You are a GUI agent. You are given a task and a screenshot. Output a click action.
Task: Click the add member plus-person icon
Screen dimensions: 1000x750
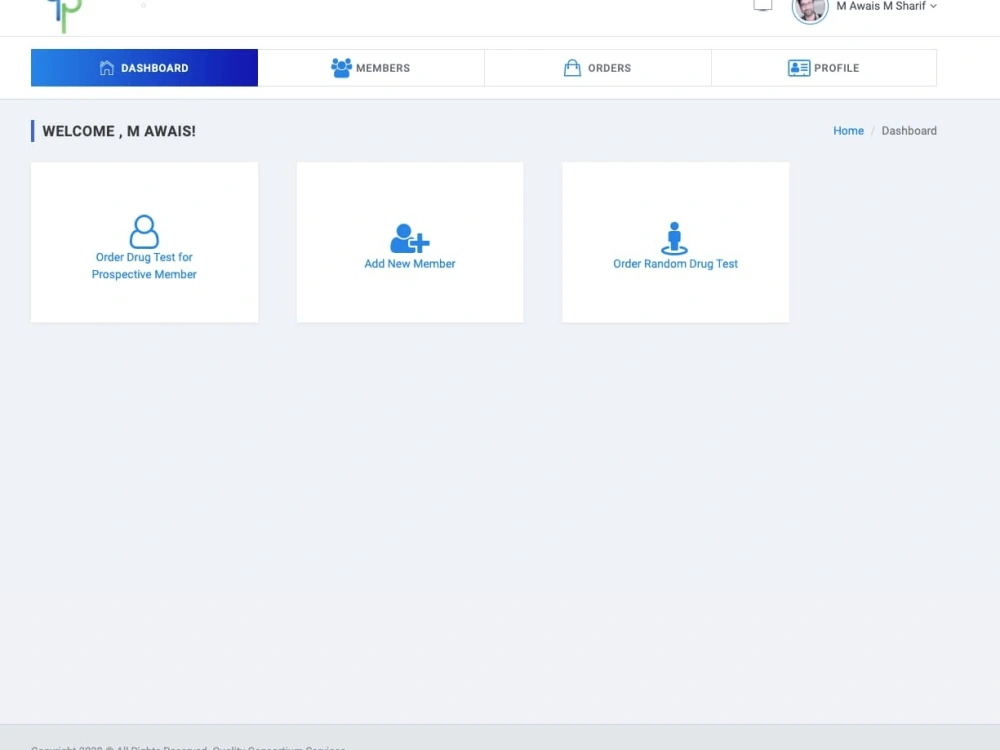[x=409, y=239]
